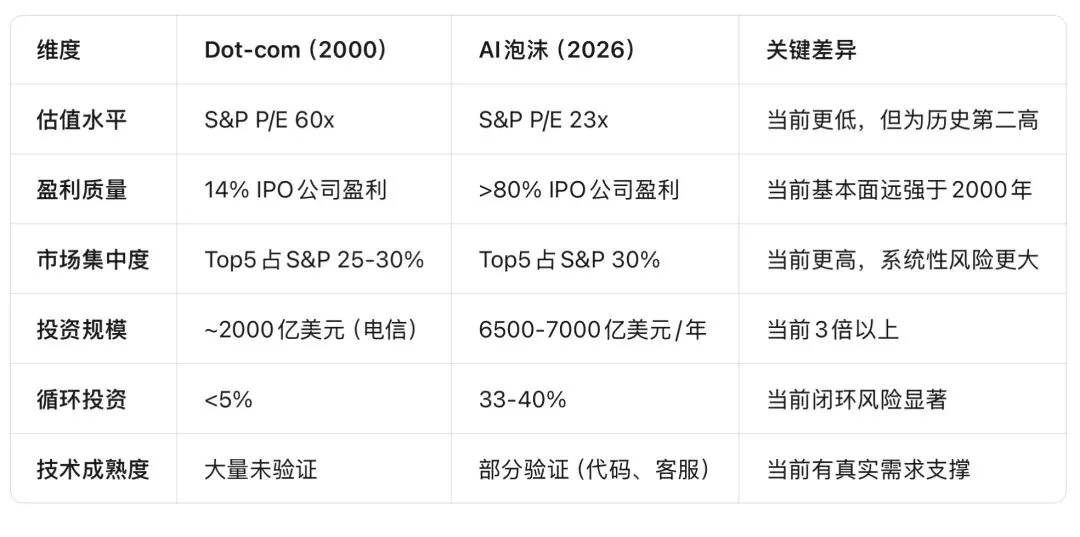Click the 14% IPO公司盈利 cell
This screenshot has width=1080, height=537.
(x=295, y=189)
